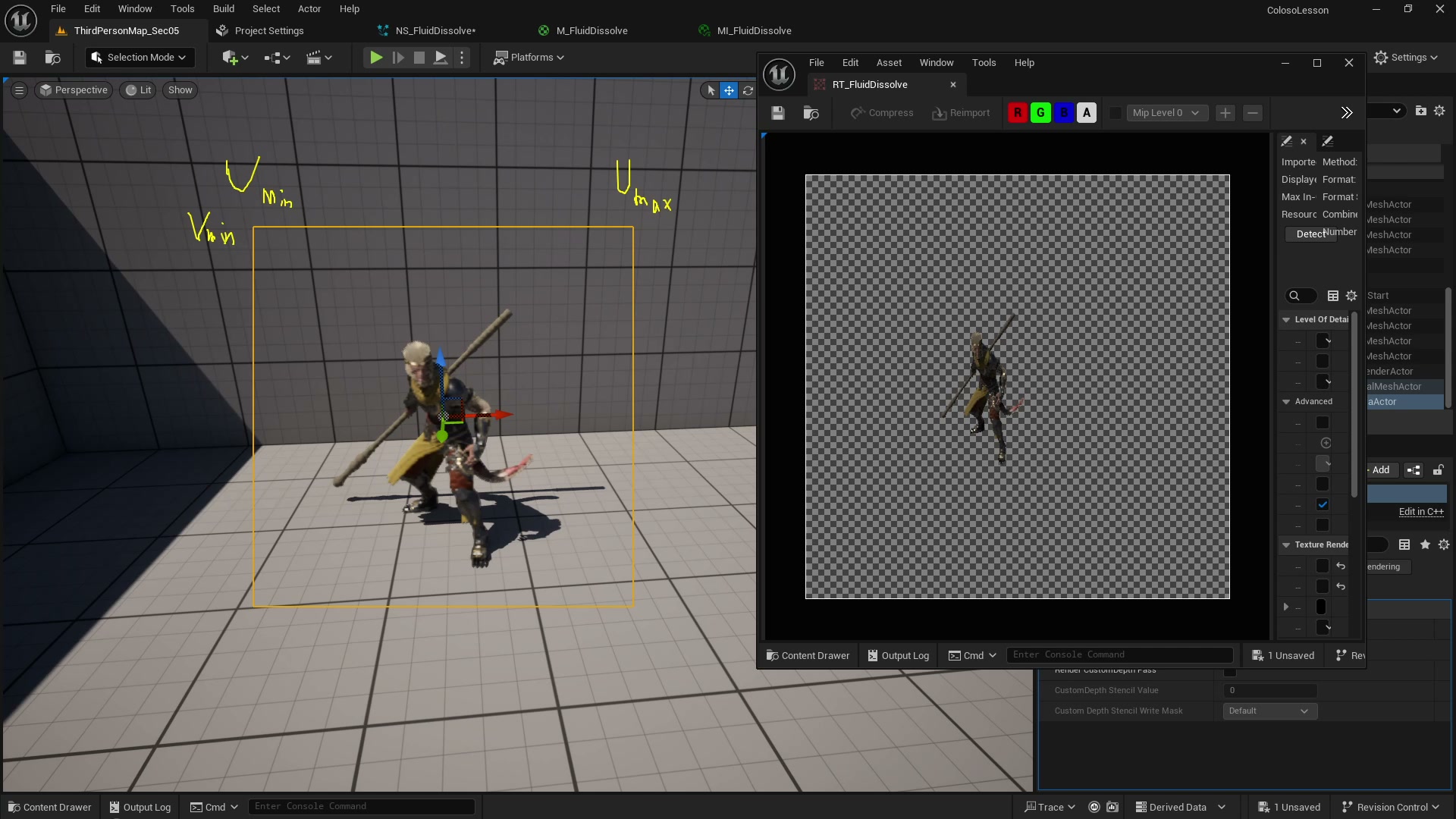The width and height of the screenshot is (1456, 819).
Task: Click the Edit in C++ link
Action: click(x=1421, y=512)
